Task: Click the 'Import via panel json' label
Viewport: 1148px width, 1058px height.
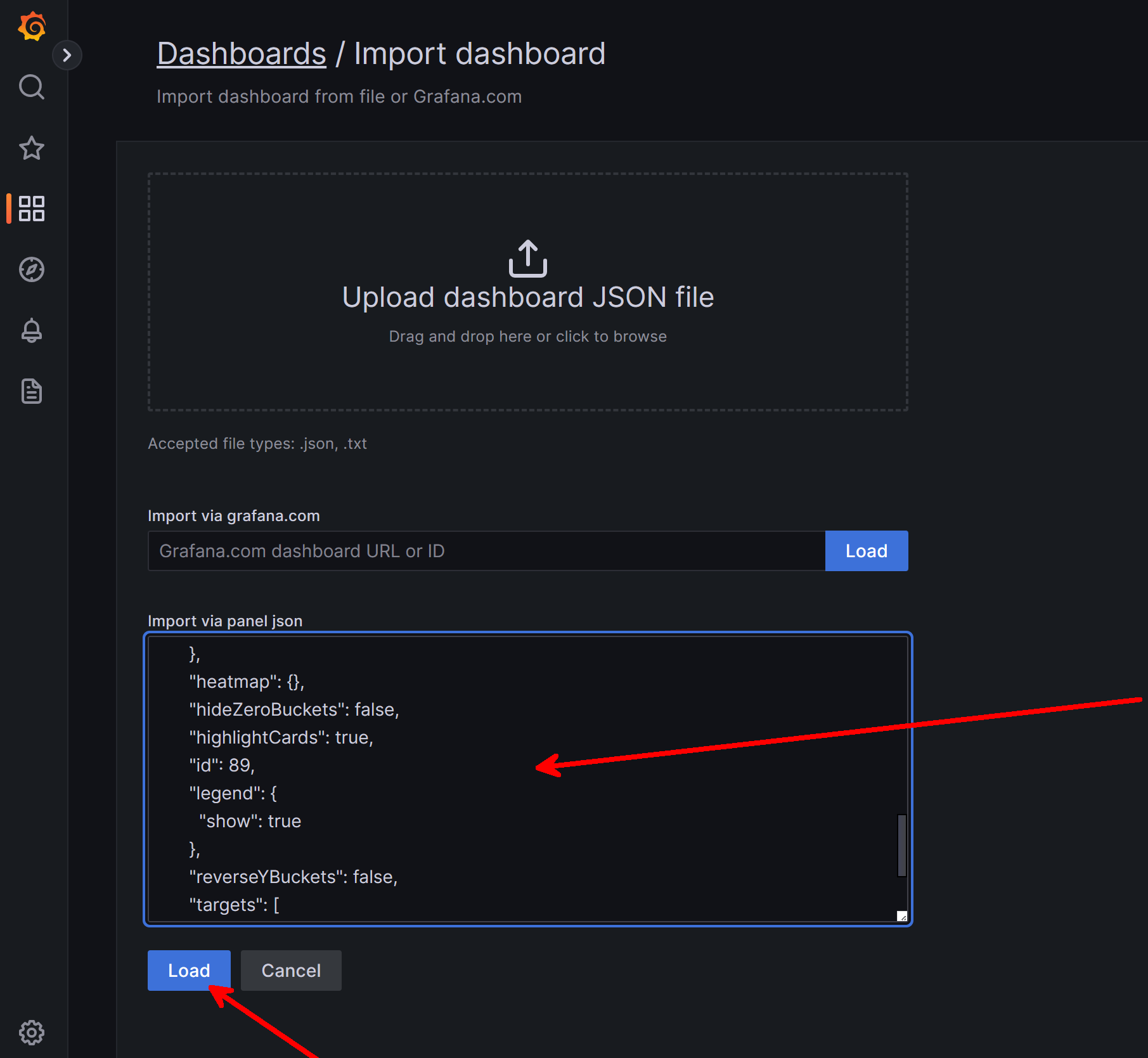Action: [x=225, y=621]
